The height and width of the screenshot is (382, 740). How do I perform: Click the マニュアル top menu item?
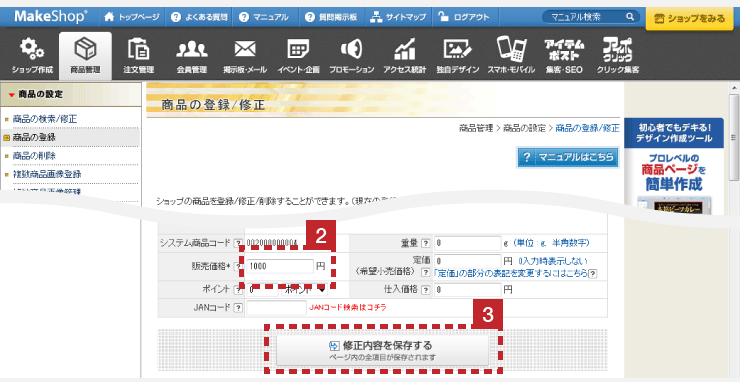(x=263, y=17)
